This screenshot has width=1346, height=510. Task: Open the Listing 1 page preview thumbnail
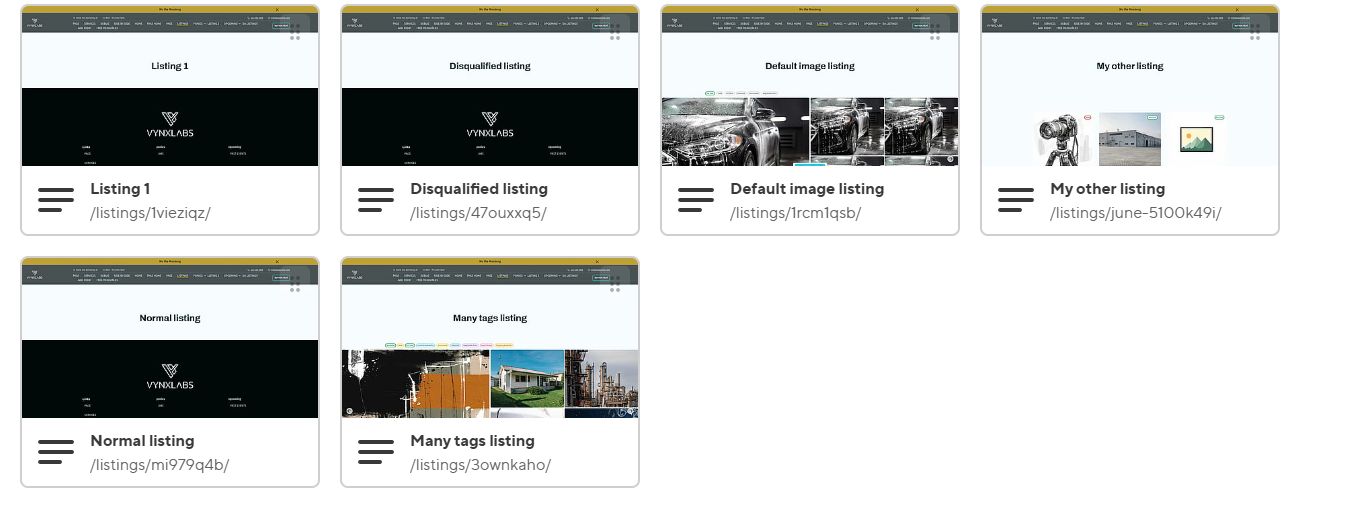(170, 100)
